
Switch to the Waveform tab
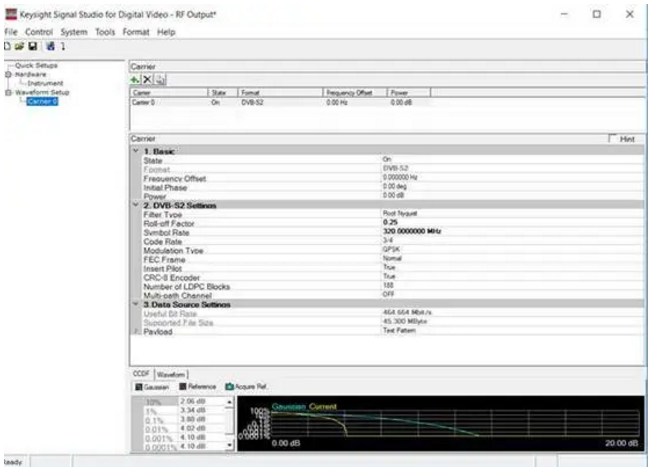171,374
